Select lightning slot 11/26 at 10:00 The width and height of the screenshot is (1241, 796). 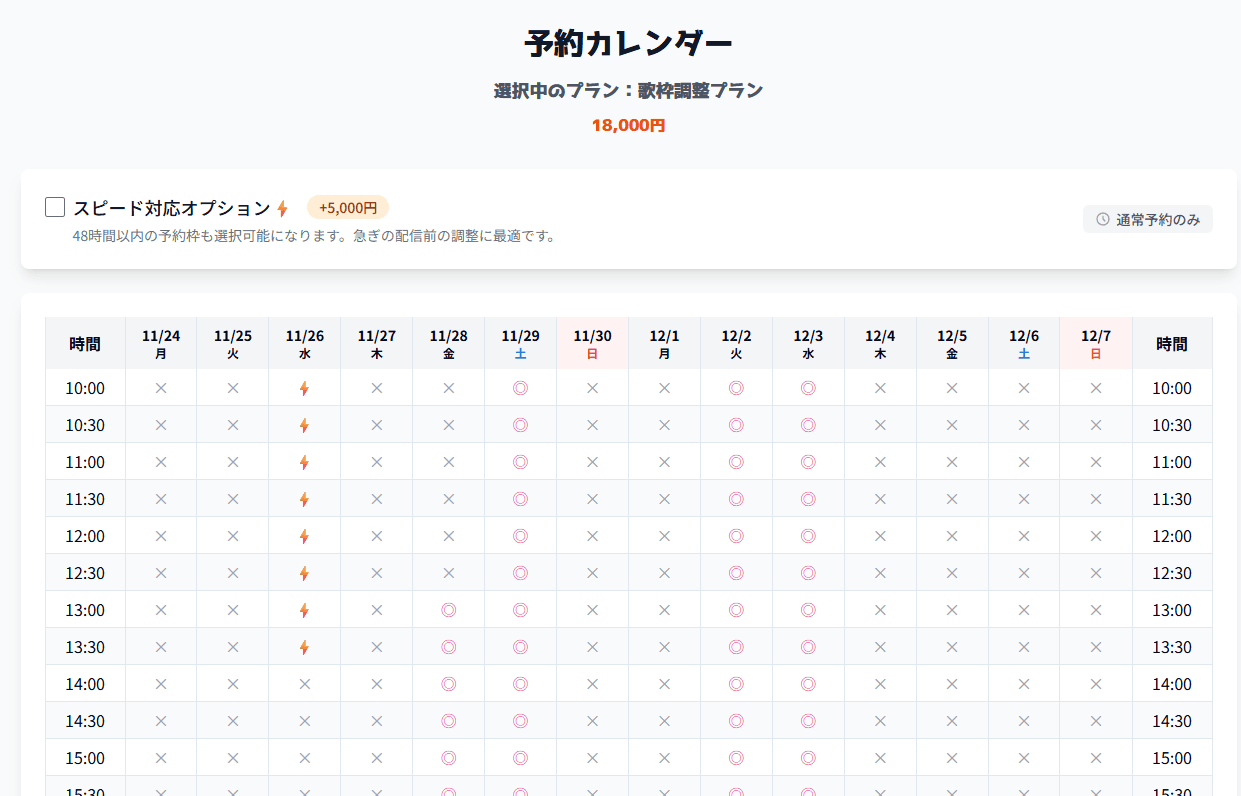304,388
